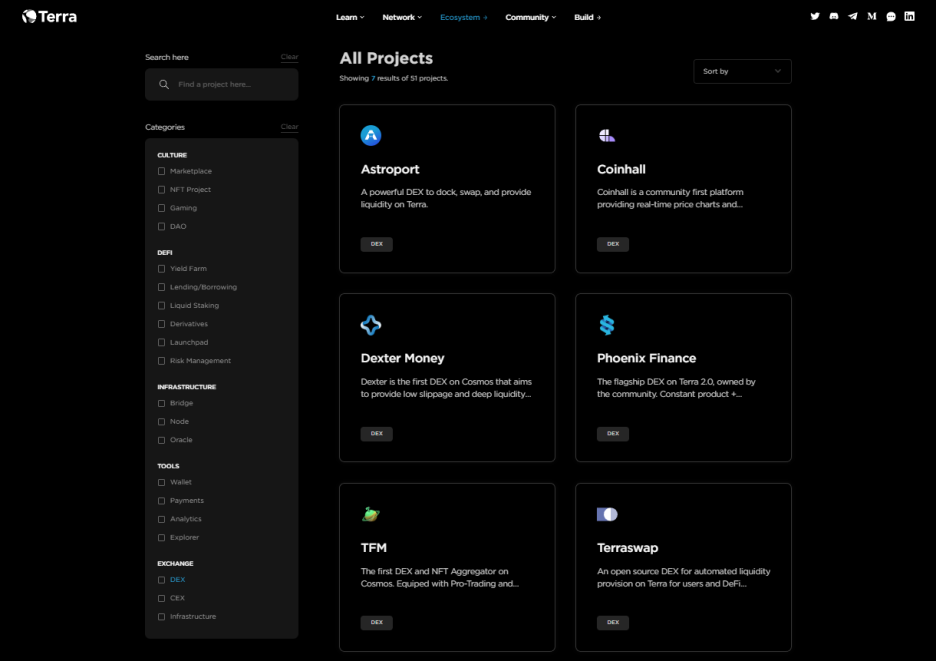Check the Wallet tools filter
The image size is (936, 661).
161,482
